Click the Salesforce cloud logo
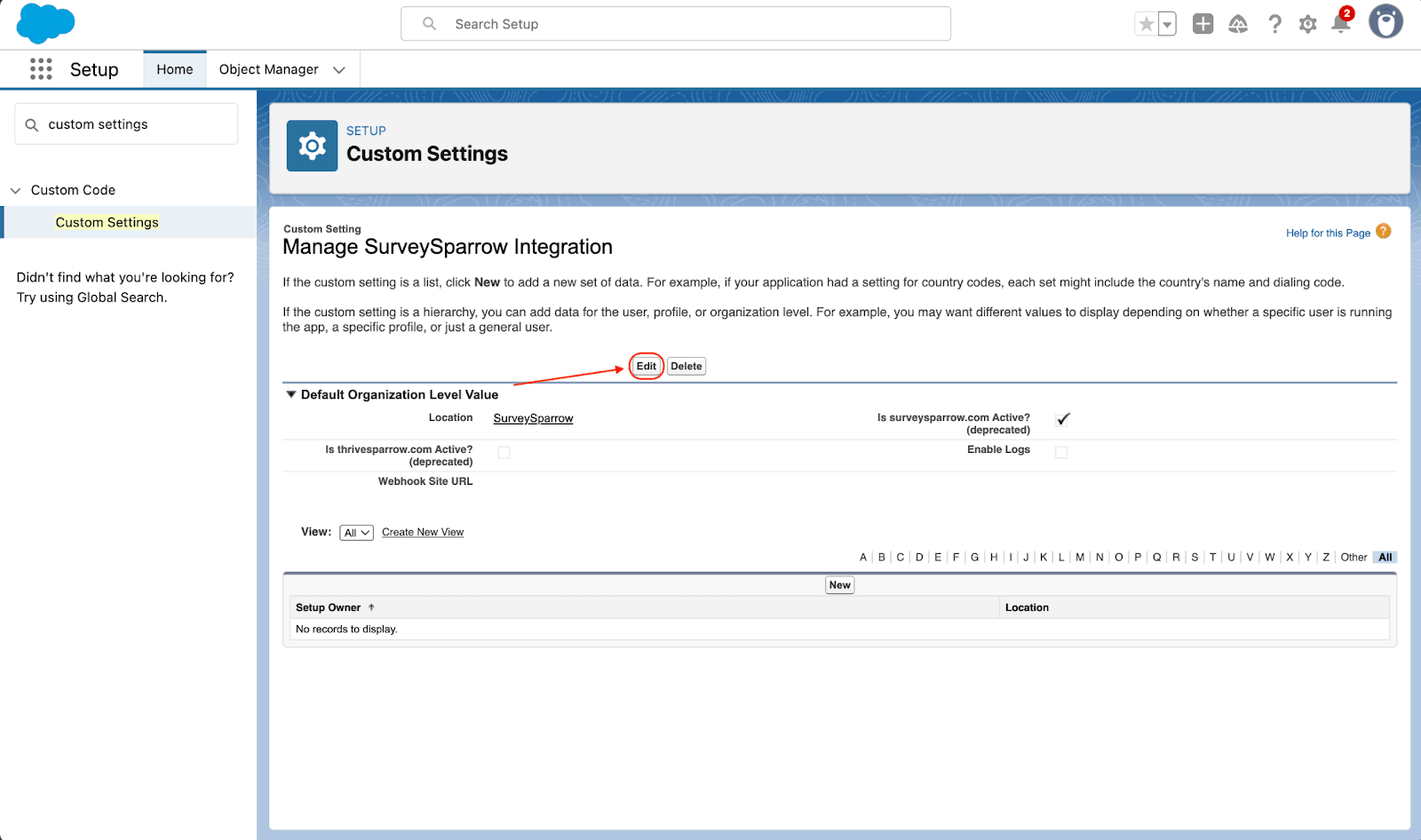Screen dimensions: 1421x840 45,23
